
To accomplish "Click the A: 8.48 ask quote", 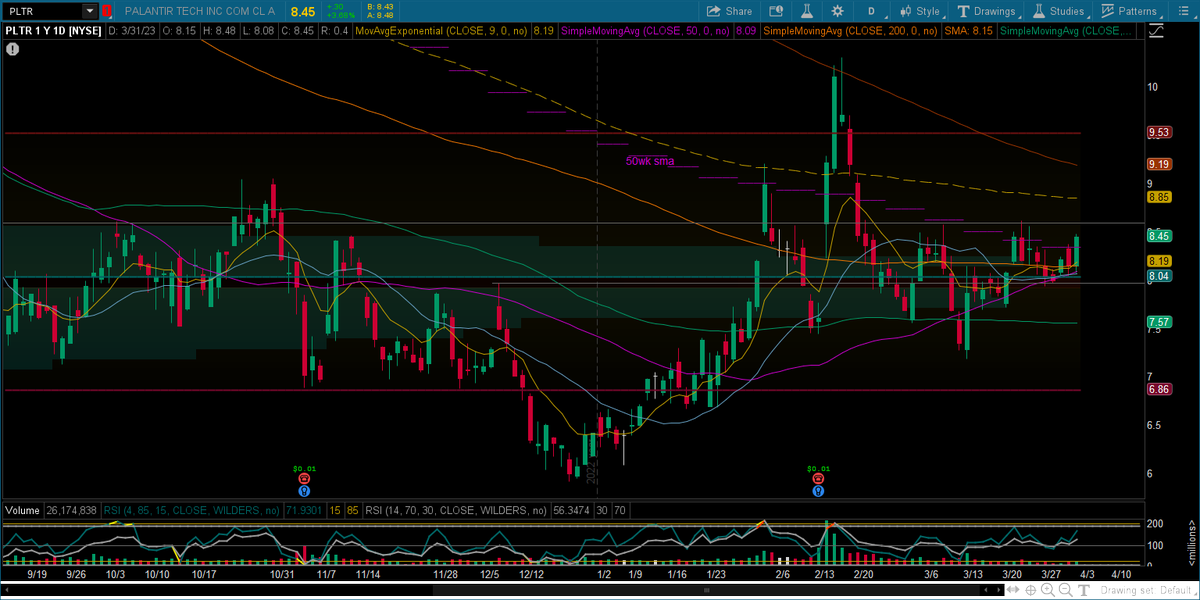I will pos(380,16).
